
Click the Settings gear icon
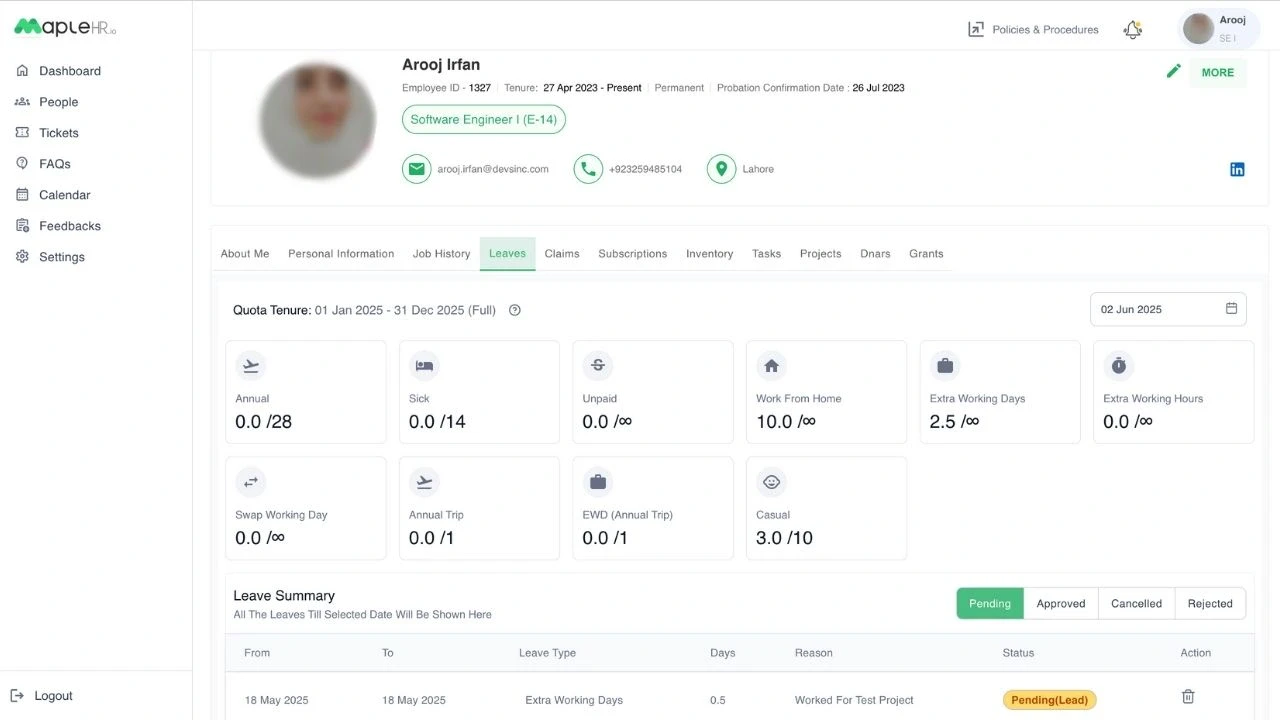click(22, 257)
